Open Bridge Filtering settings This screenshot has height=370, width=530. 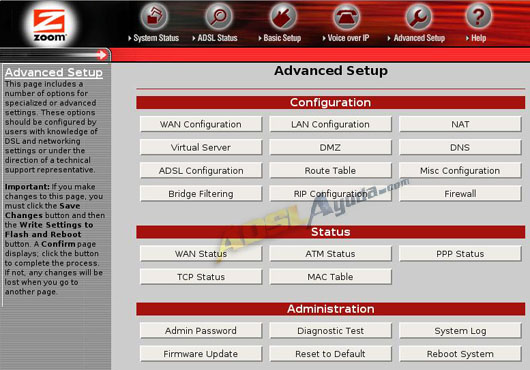201,194
